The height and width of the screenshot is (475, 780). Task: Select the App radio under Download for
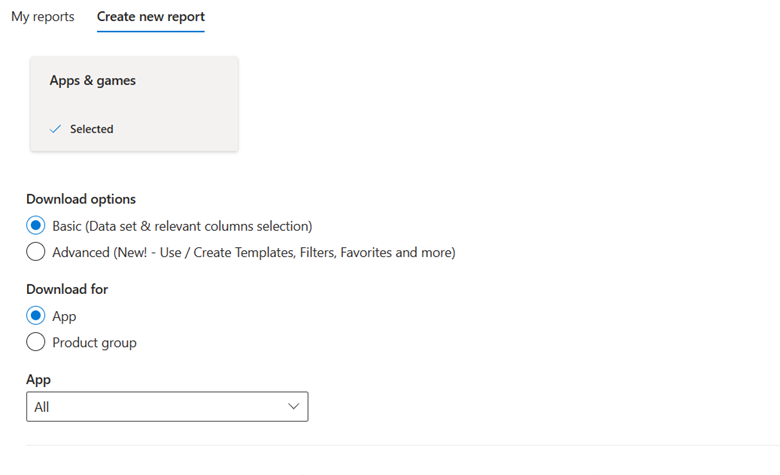(36, 316)
